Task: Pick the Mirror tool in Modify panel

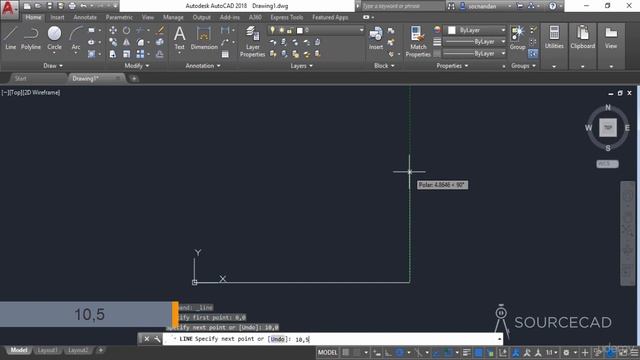Action: [127, 42]
